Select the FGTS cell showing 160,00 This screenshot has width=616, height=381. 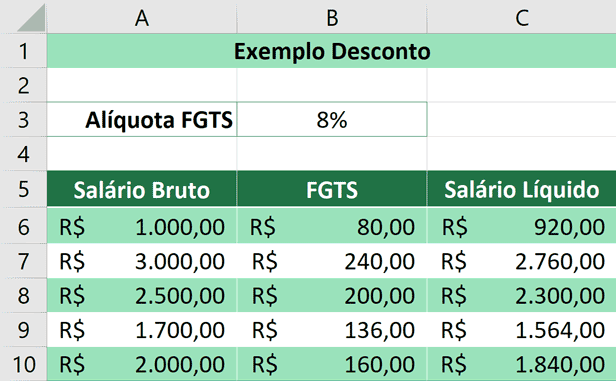[x=332, y=364]
